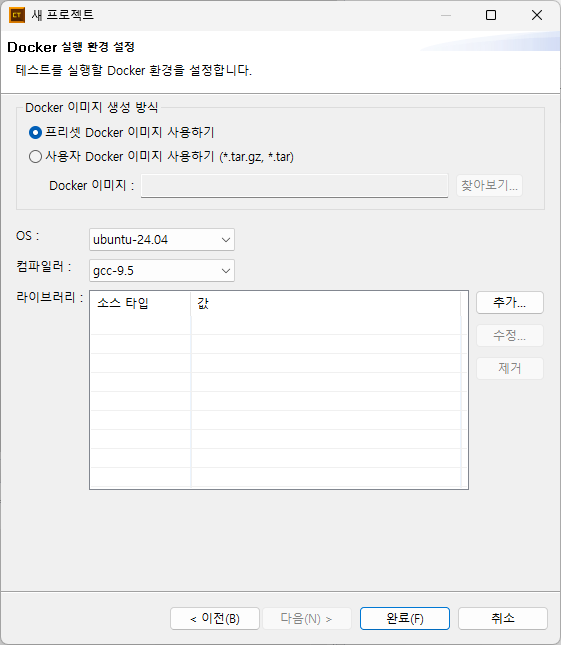The image size is (561, 645).
Task: Click the 찾아보기... browse button
Action: click(489, 186)
